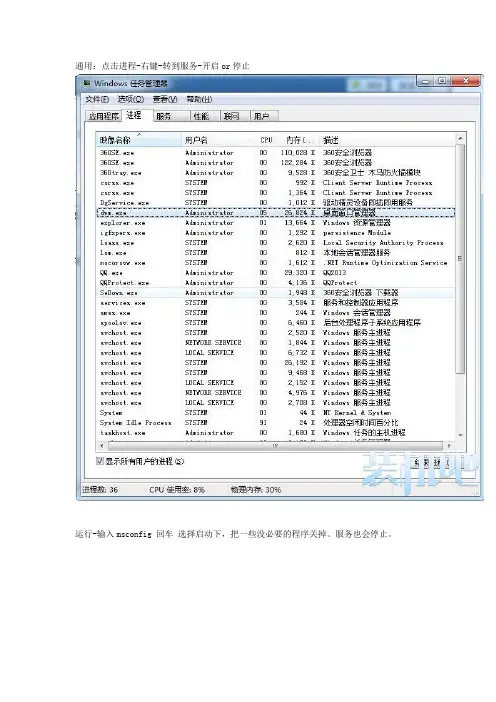Select the mscorsvw.exe process row

pos(276,263)
